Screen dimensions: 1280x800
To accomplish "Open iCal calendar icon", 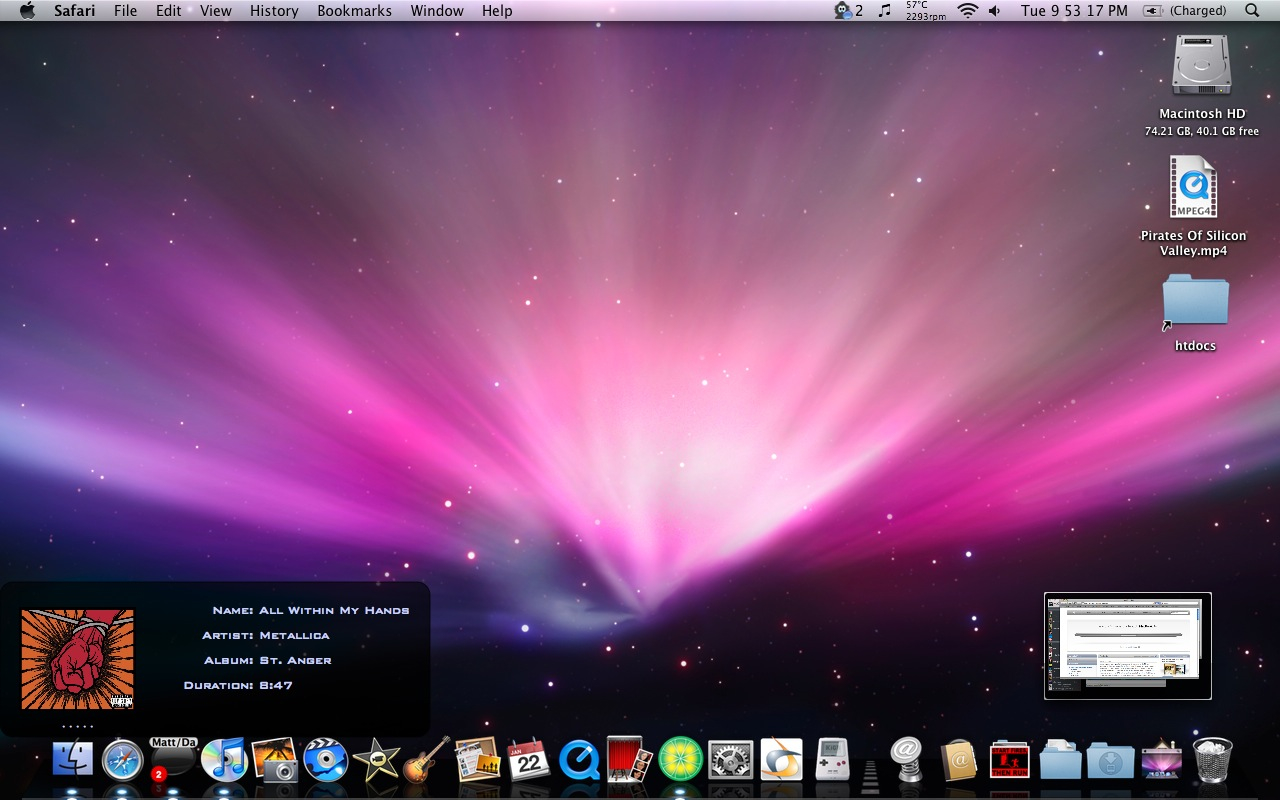I will click(528, 760).
